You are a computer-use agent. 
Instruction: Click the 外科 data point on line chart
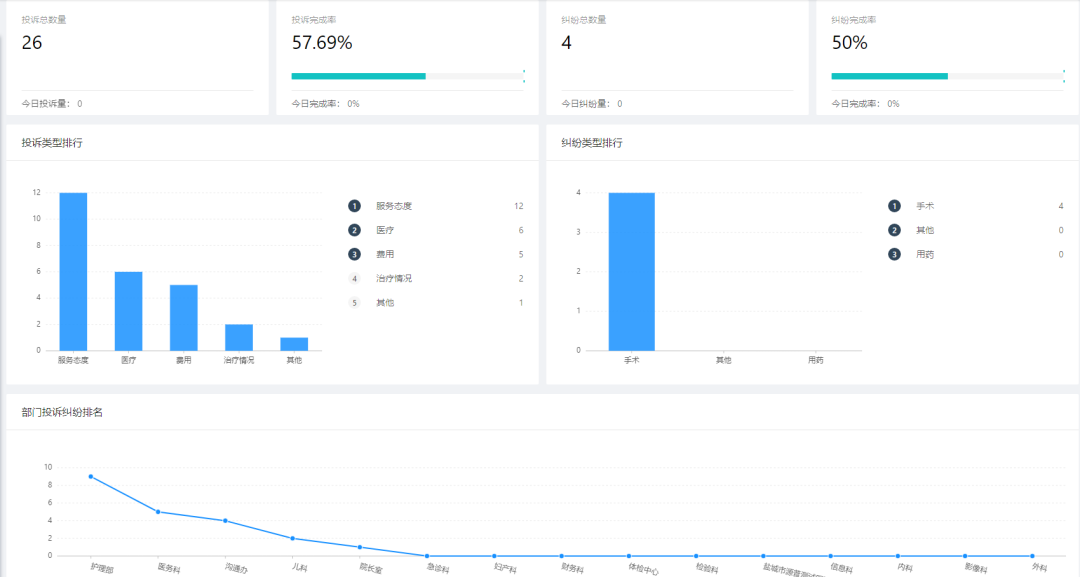pyautogui.click(x=1032, y=556)
